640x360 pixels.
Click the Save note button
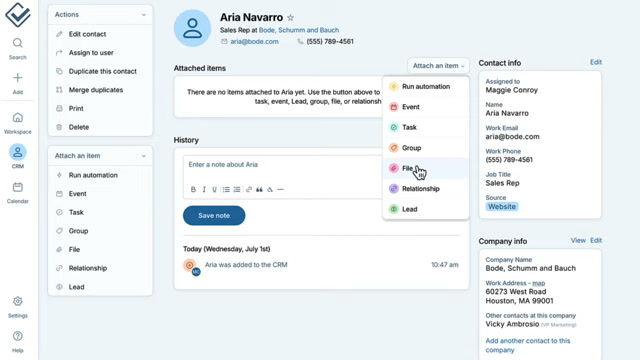pyautogui.click(x=214, y=216)
